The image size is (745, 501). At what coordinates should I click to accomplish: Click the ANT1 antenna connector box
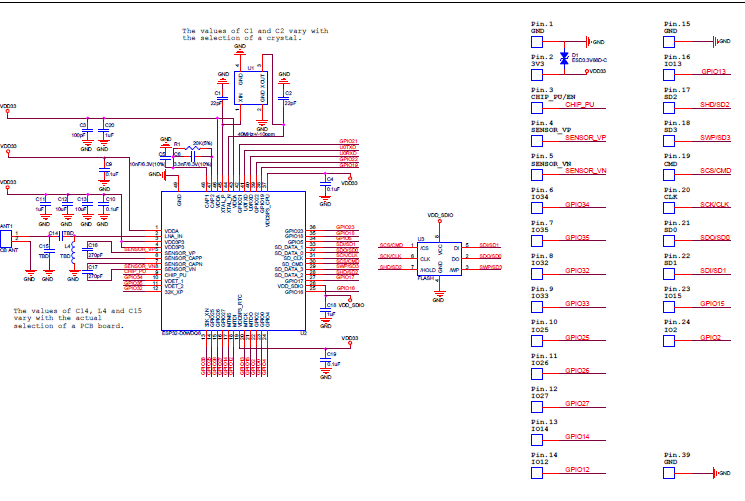pos(6,239)
